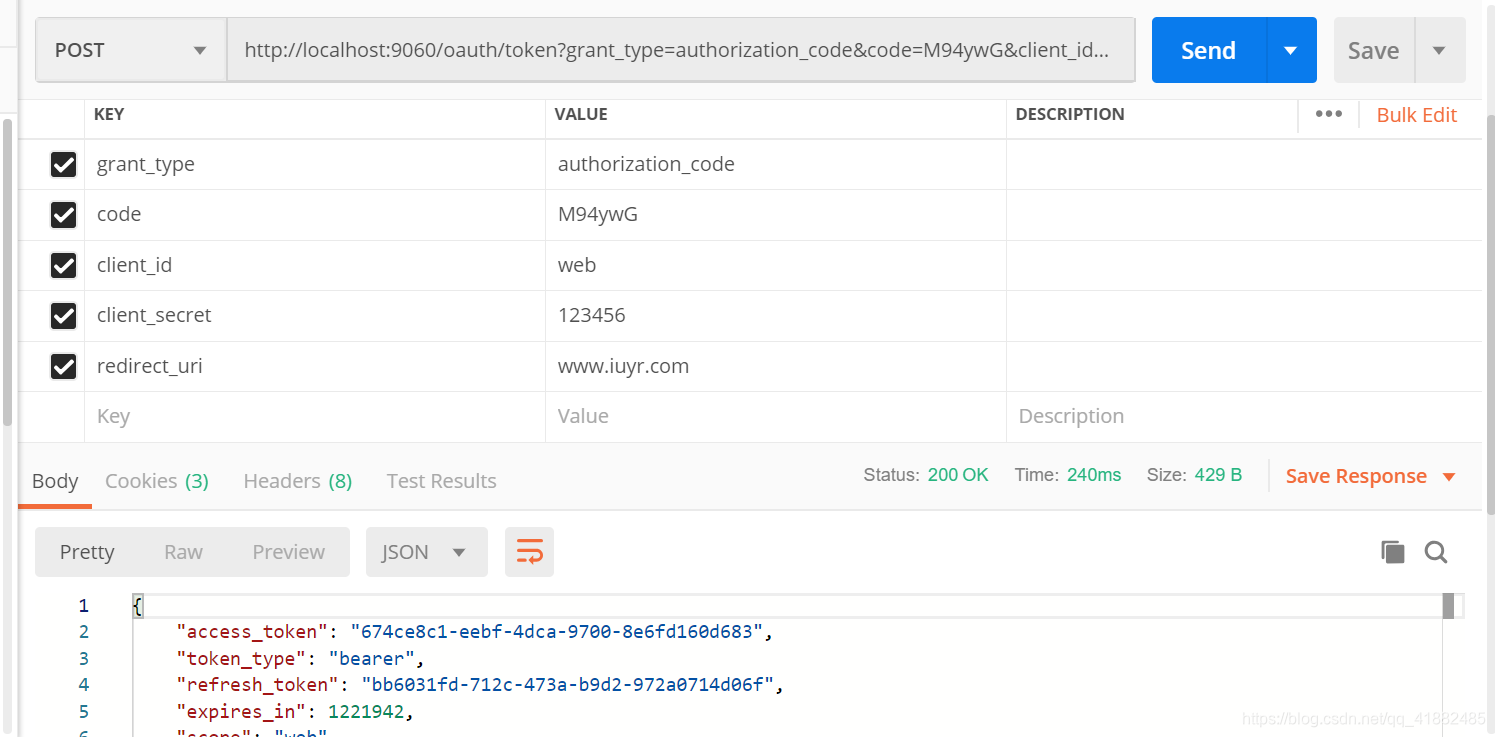Image resolution: width=1495 pixels, height=737 pixels.
Task: Click the 123456 value cell
Action: coord(776,315)
